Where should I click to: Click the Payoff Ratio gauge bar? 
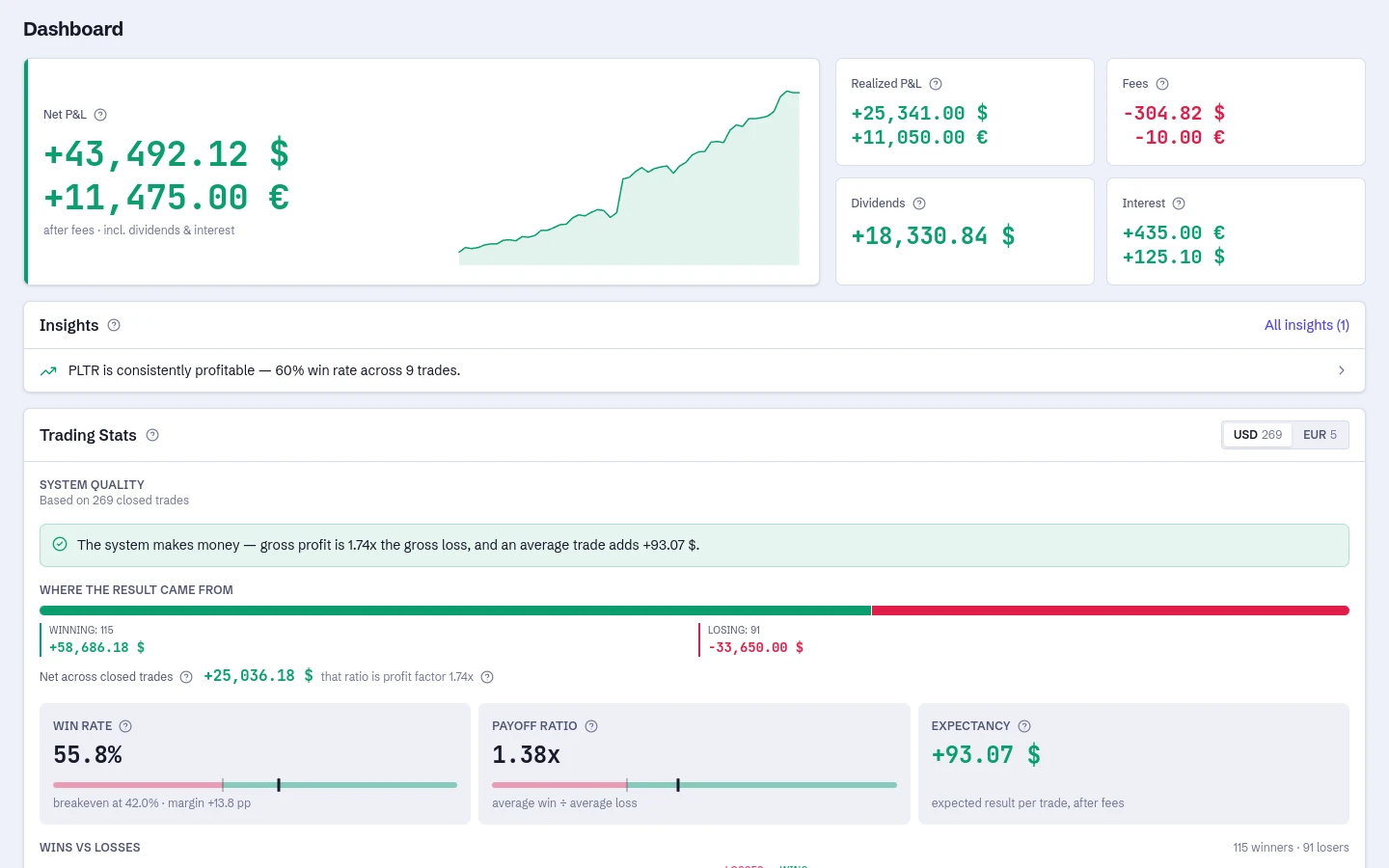point(694,785)
